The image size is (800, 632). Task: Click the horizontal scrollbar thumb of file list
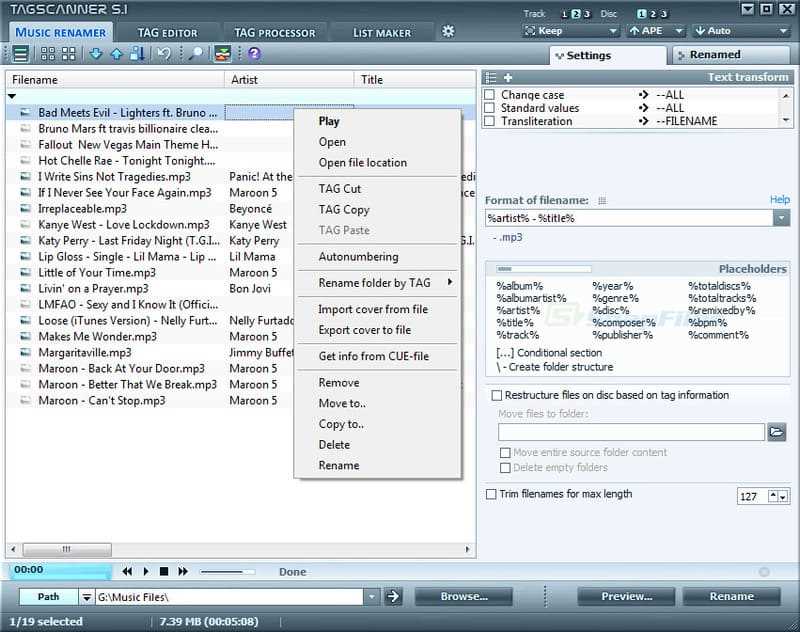coord(67,549)
